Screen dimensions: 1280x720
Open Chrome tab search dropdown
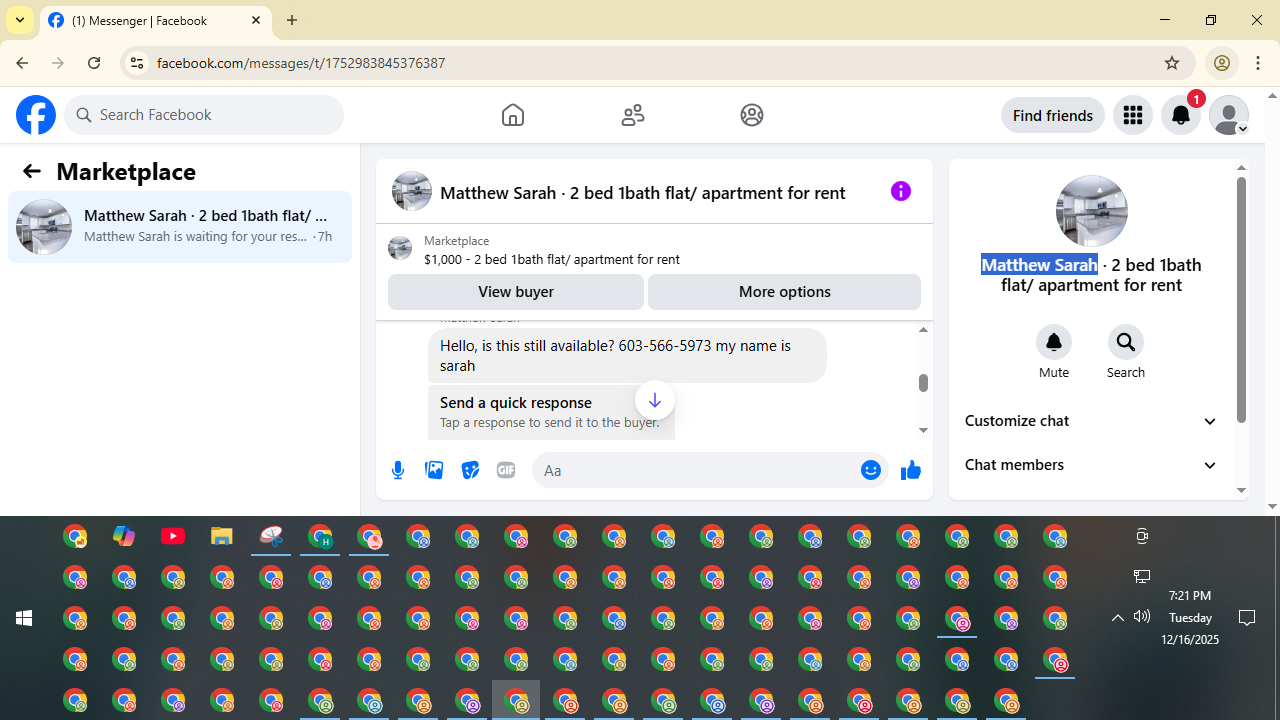click(x=20, y=20)
